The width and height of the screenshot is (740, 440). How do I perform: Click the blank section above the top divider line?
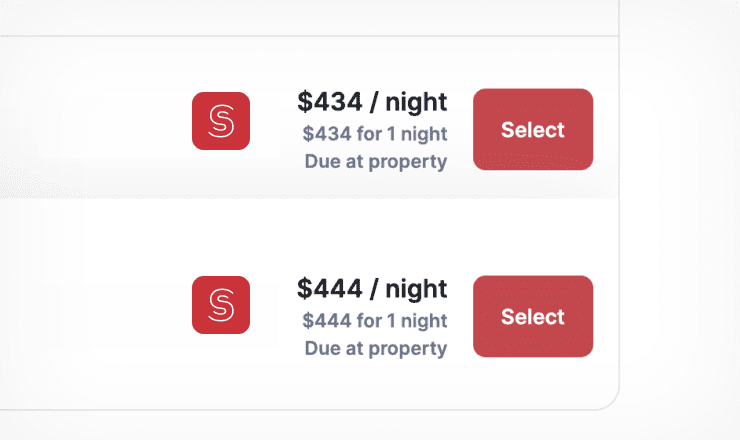307,17
